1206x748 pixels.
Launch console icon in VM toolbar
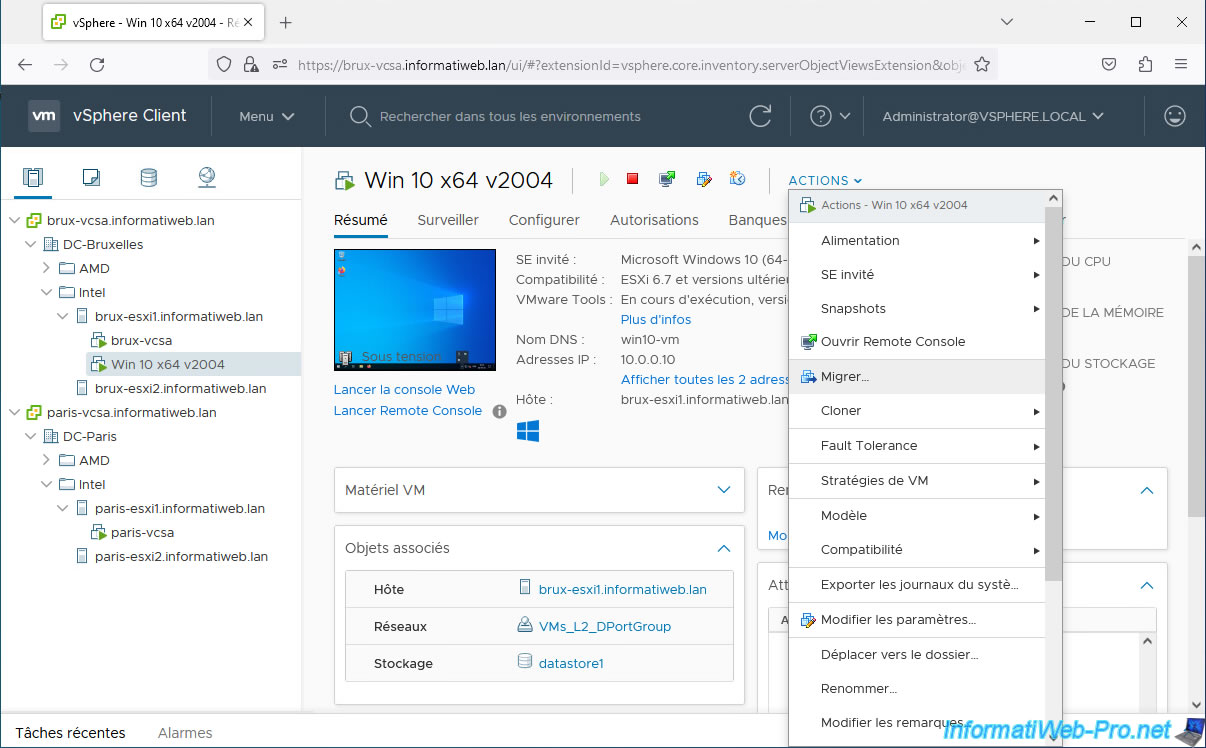pyautogui.click(x=667, y=179)
